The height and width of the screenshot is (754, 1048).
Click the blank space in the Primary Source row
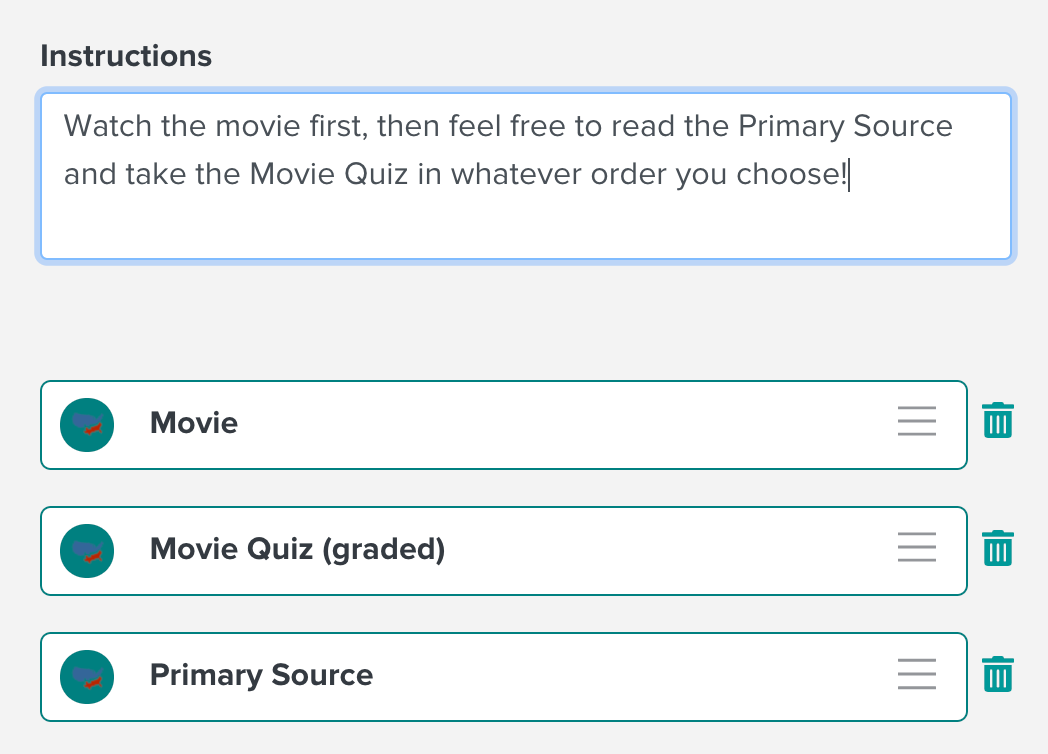(635, 677)
